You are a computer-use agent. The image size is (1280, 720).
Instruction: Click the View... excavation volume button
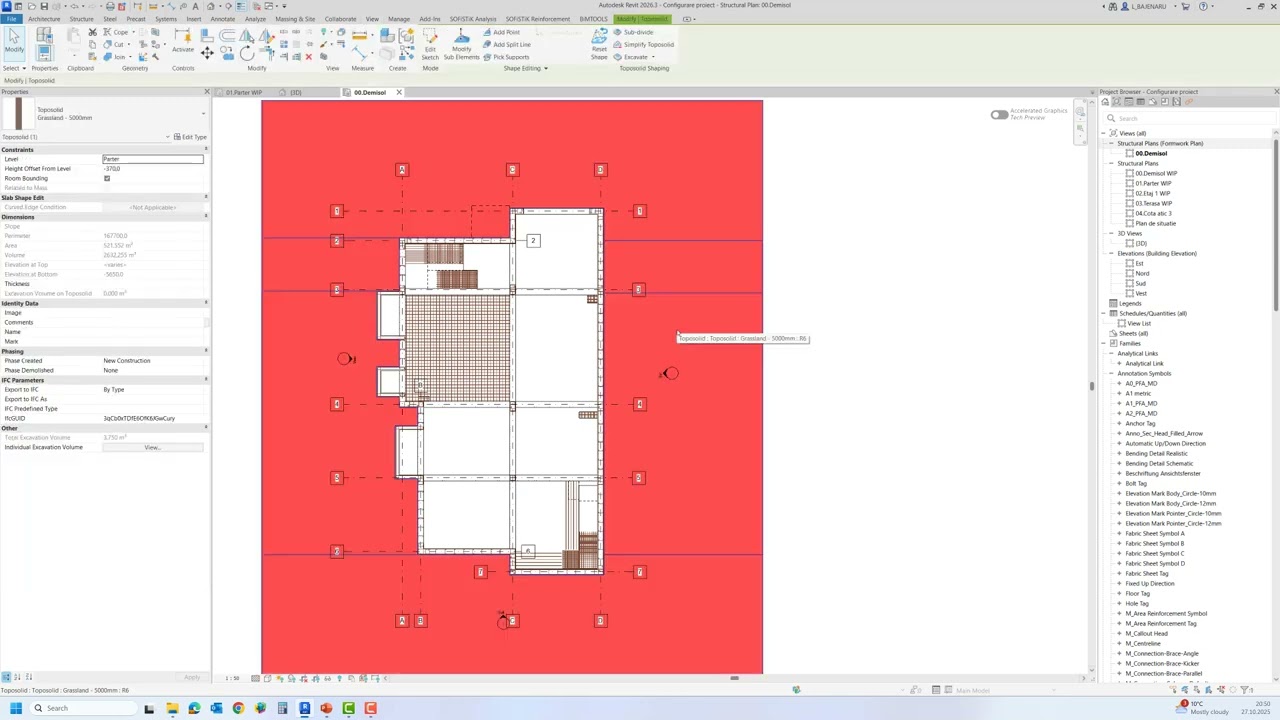pyautogui.click(x=153, y=447)
